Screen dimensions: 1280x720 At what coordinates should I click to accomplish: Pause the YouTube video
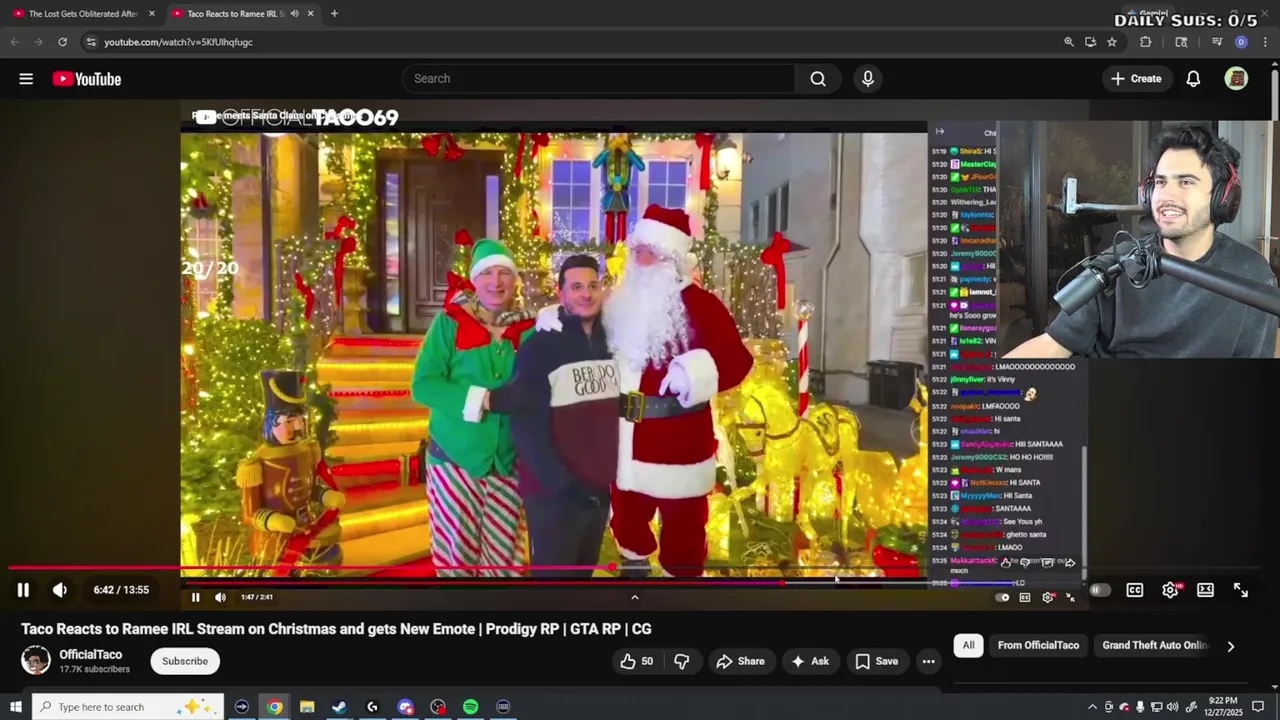(23, 590)
